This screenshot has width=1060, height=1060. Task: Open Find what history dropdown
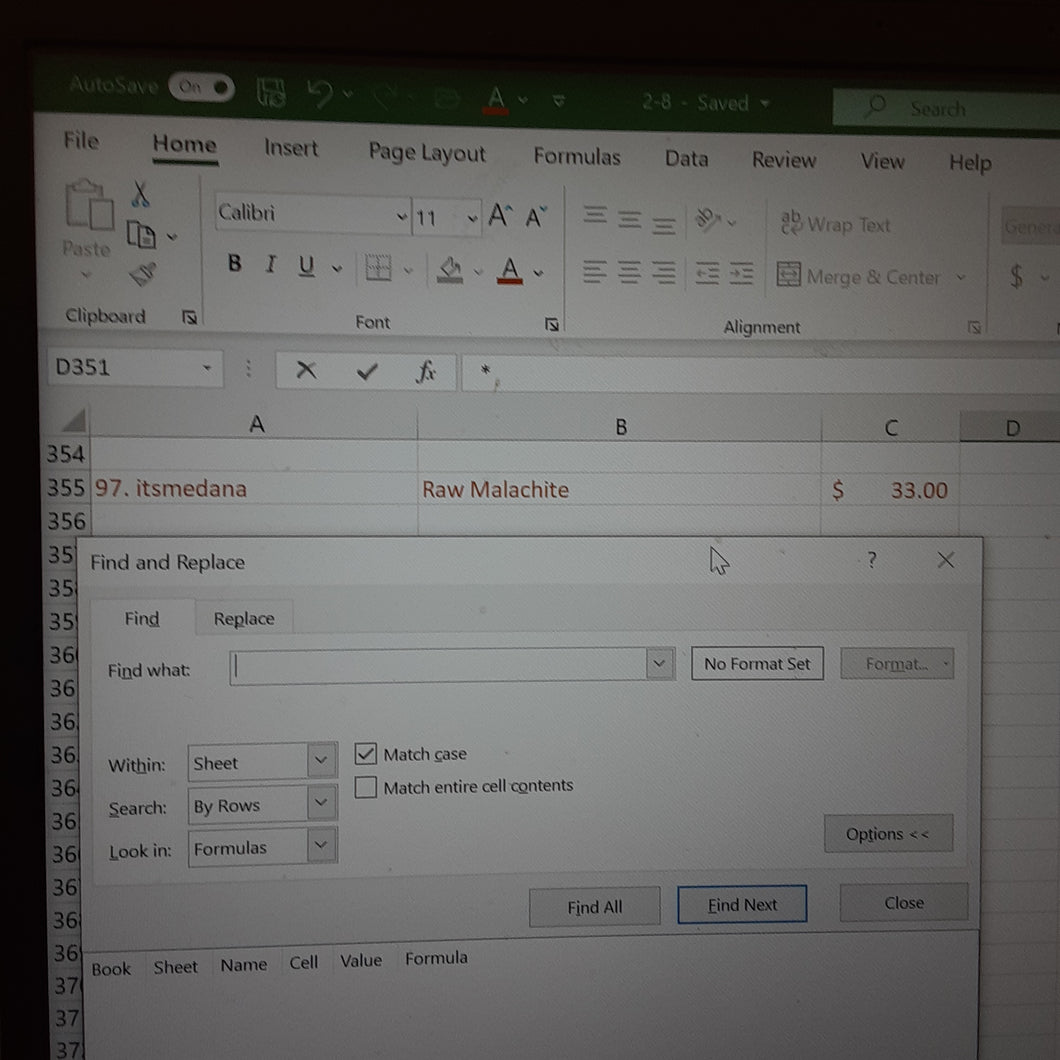click(660, 665)
